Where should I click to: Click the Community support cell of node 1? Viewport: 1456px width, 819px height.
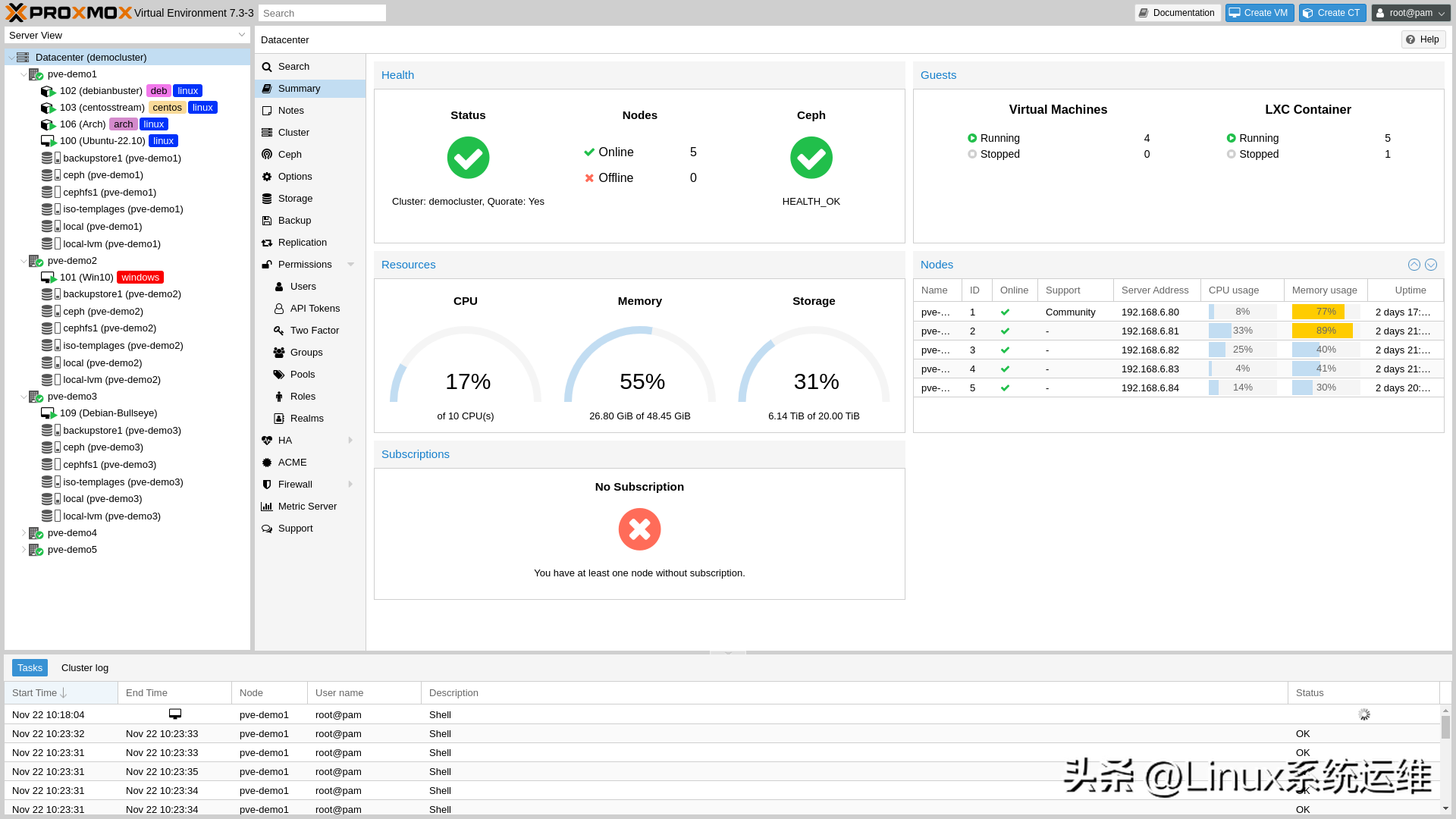1075,312
